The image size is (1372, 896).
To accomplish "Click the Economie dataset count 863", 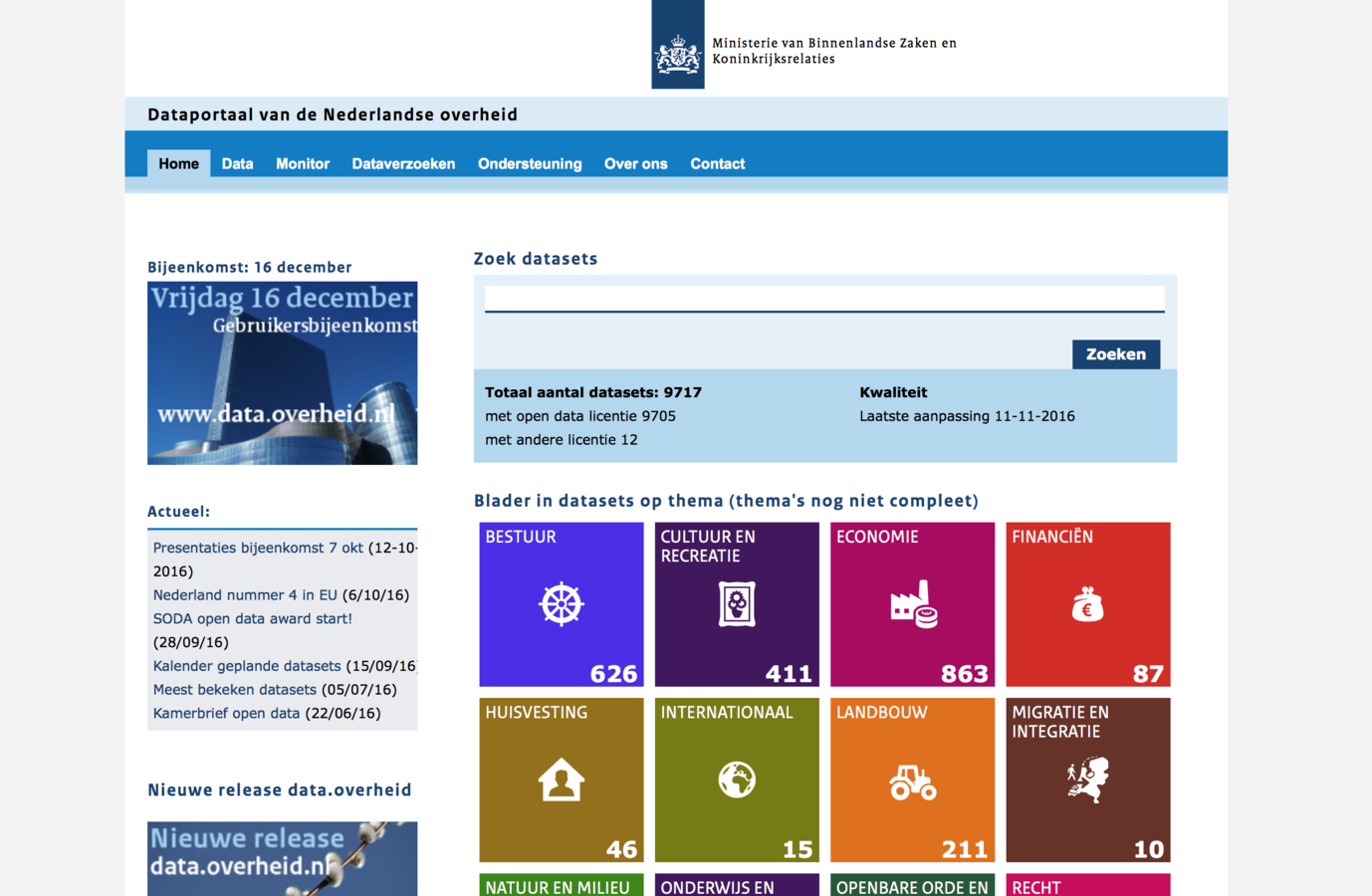I will [965, 674].
